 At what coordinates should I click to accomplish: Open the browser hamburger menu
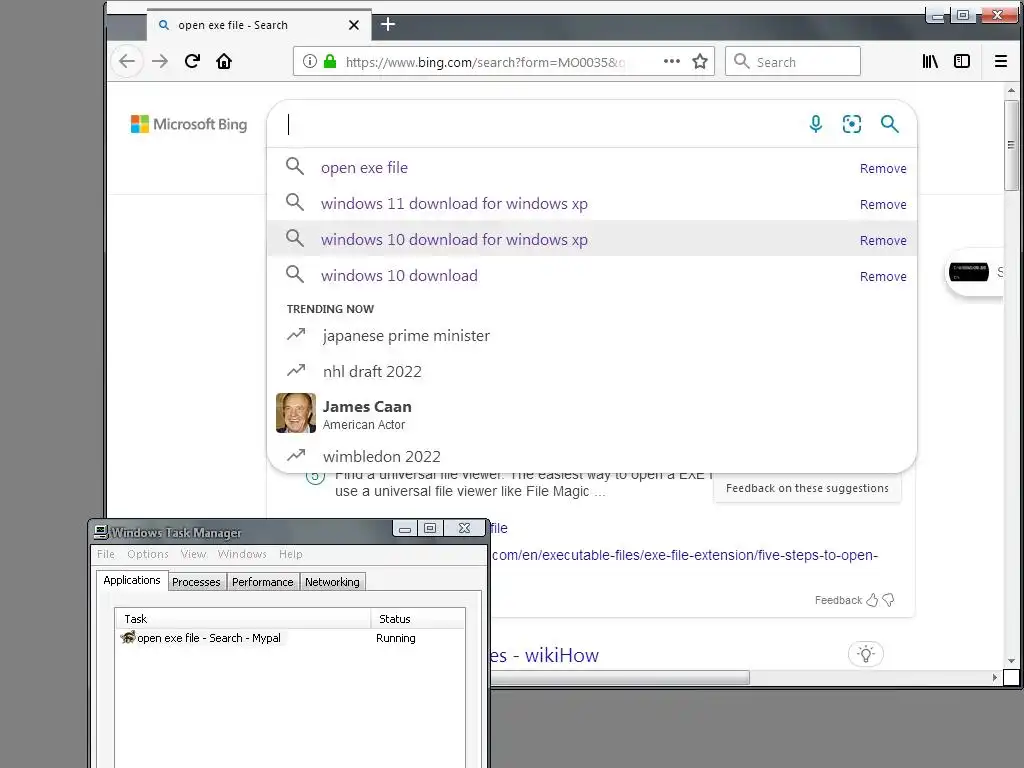(1000, 61)
